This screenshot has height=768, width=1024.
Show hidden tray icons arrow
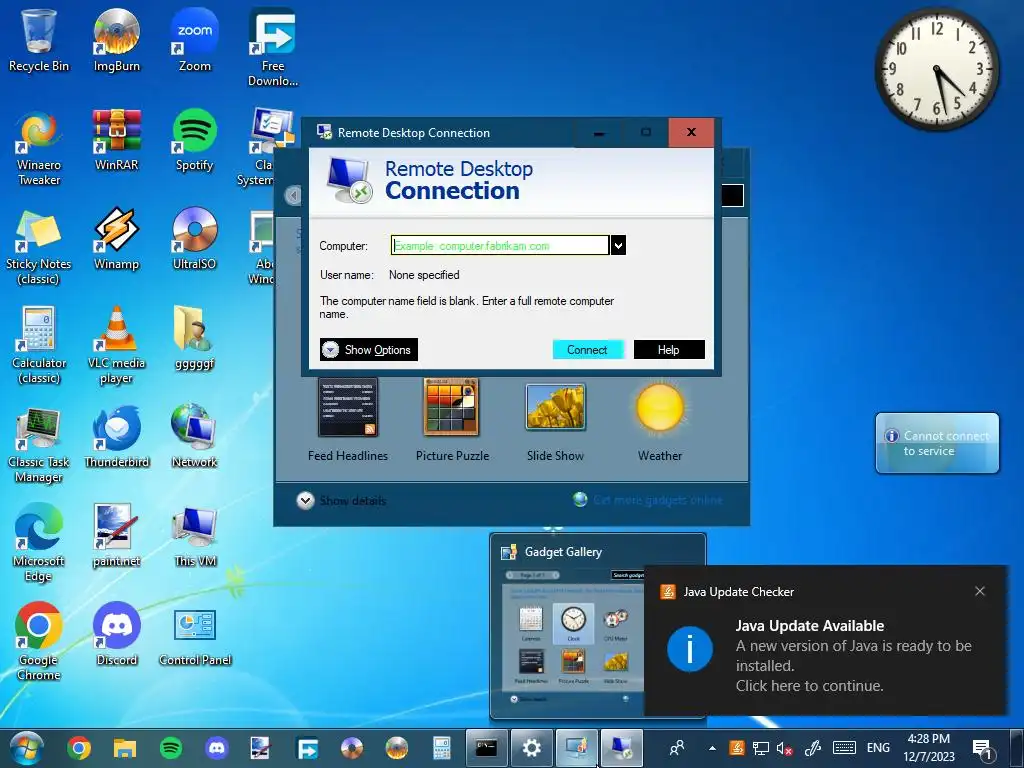coord(712,748)
